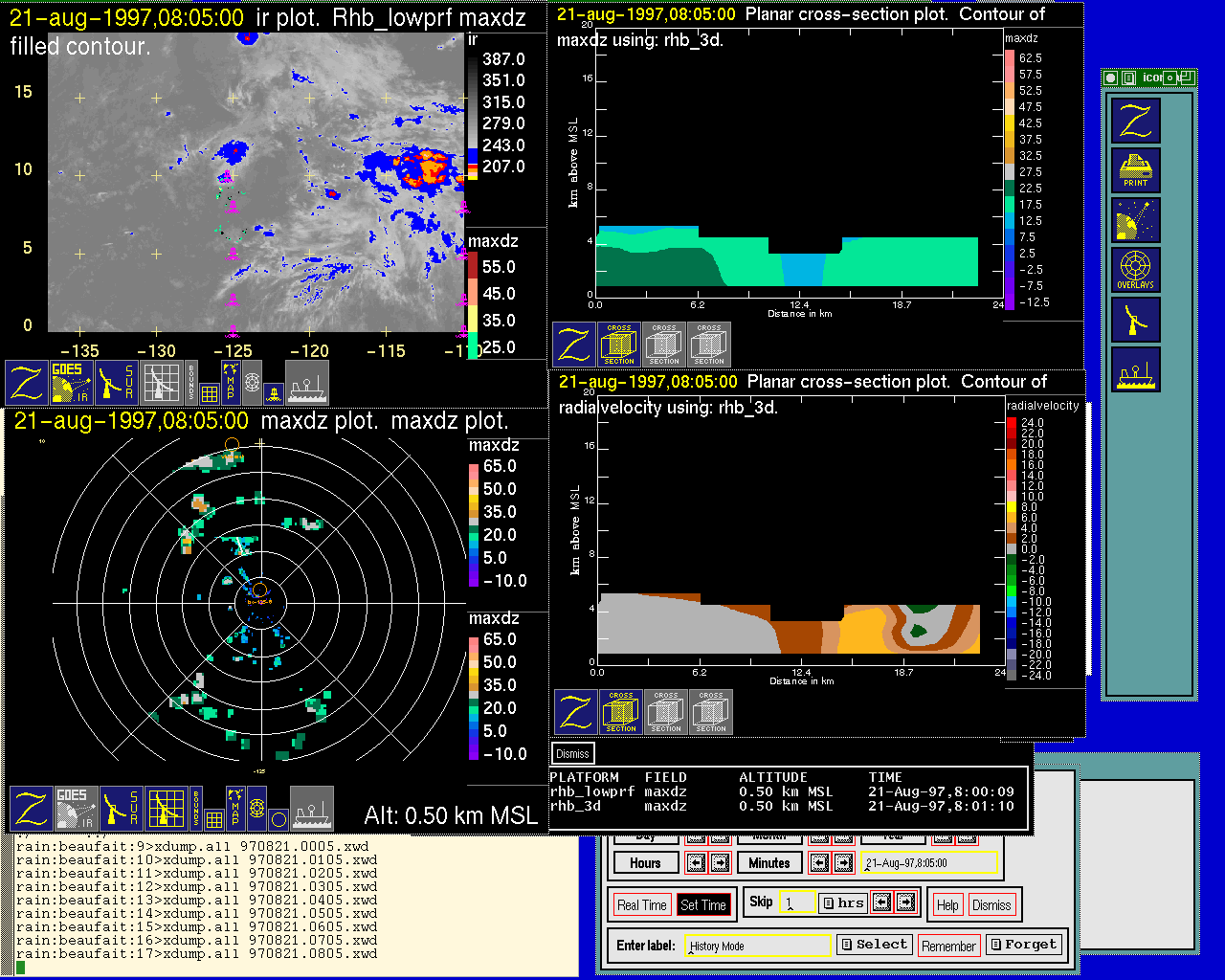Click the BOUNDS icon in ir plot toolbar

pos(191,381)
